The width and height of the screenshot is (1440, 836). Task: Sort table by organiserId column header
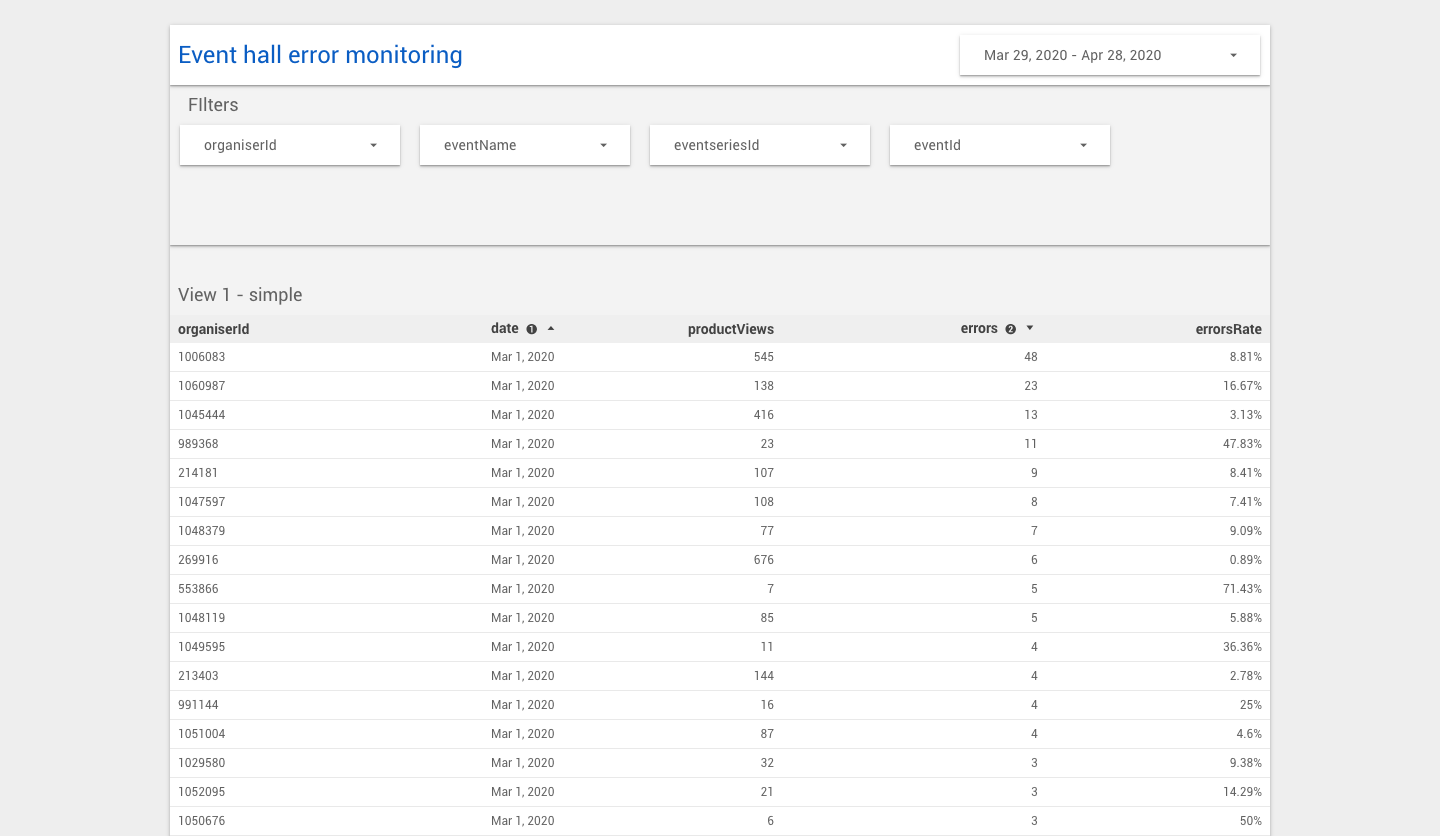click(x=214, y=329)
